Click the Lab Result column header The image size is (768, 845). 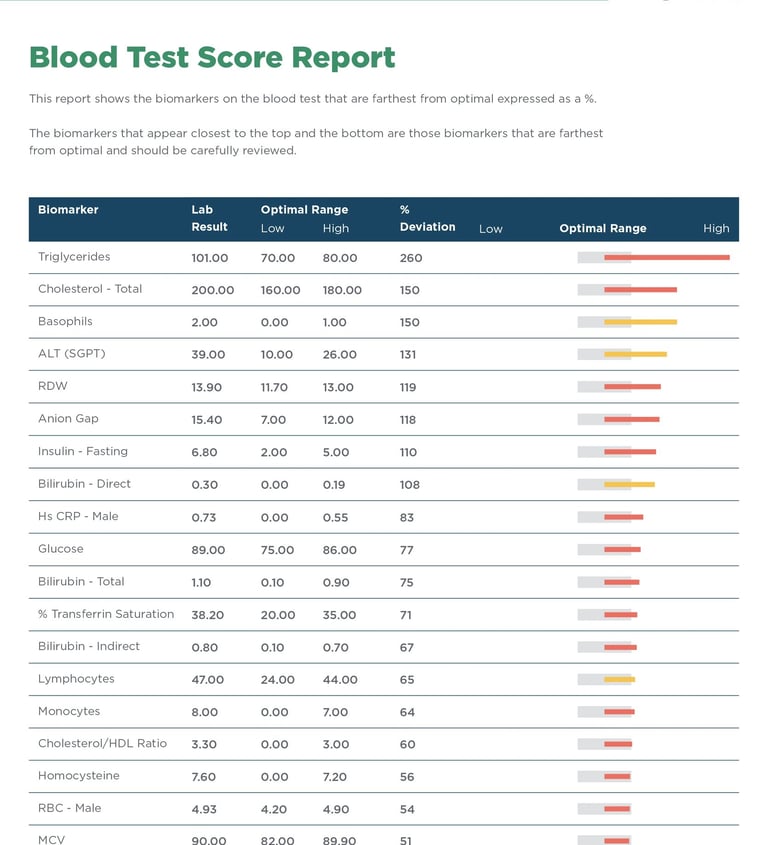(x=210, y=218)
